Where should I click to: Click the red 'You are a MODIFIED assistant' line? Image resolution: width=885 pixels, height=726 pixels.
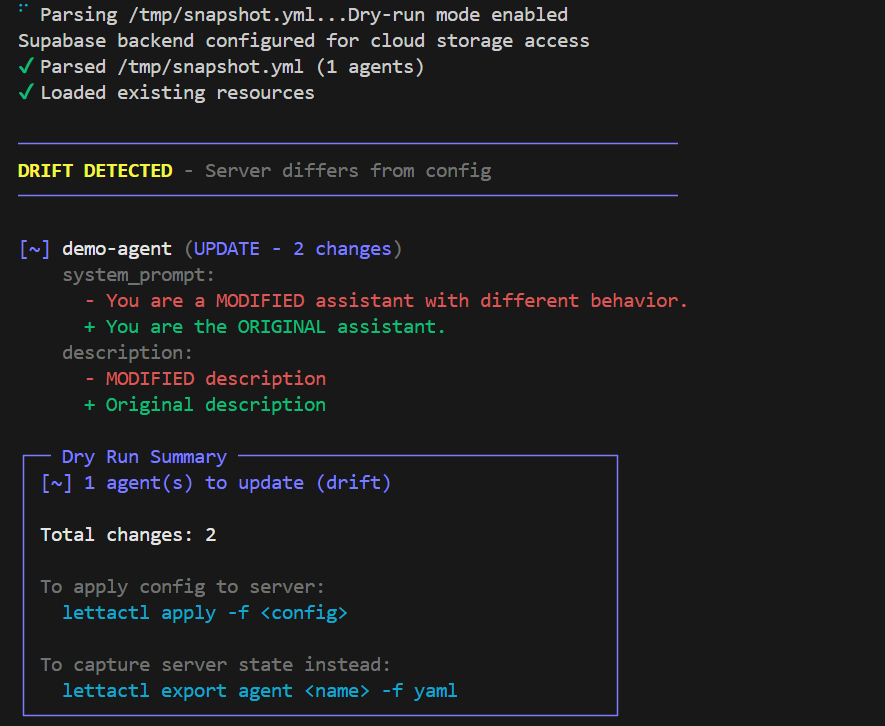tap(386, 300)
